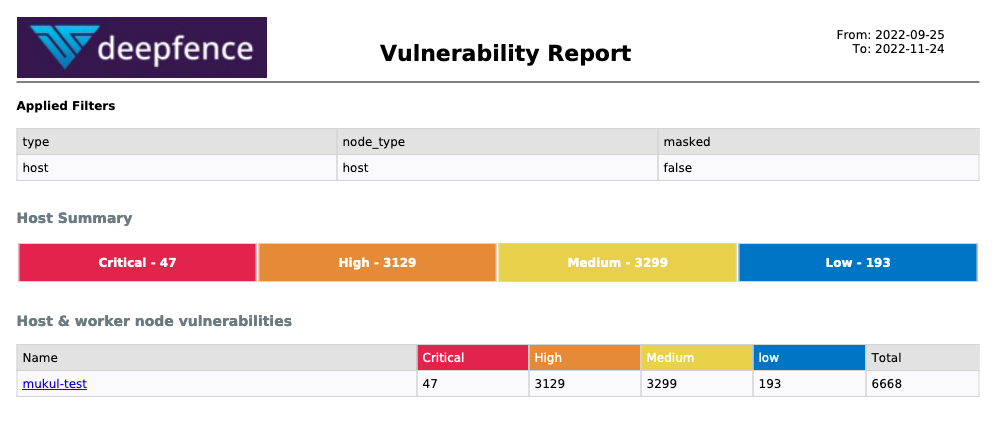Click the Deepfence logo image
This screenshot has width=996, height=429.
coord(142,48)
